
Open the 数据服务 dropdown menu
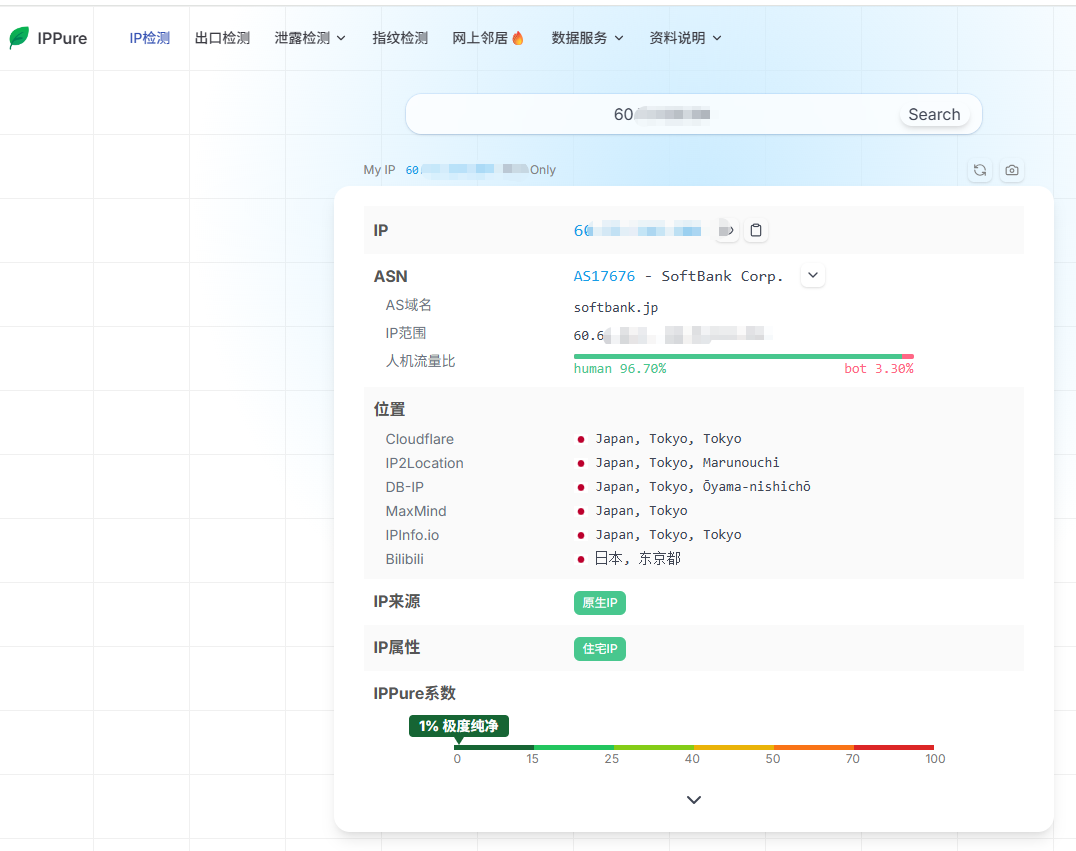tap(587, 38)
